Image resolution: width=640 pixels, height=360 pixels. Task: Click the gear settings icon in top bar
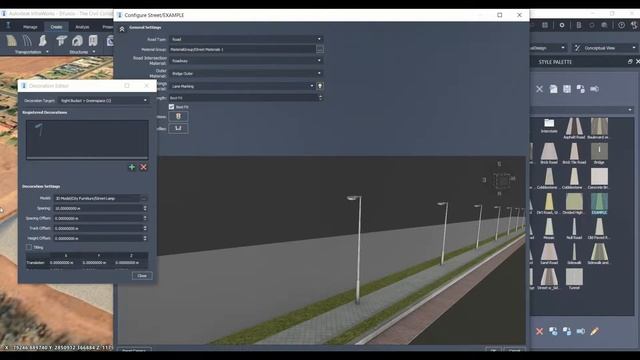tap(562, 25)
